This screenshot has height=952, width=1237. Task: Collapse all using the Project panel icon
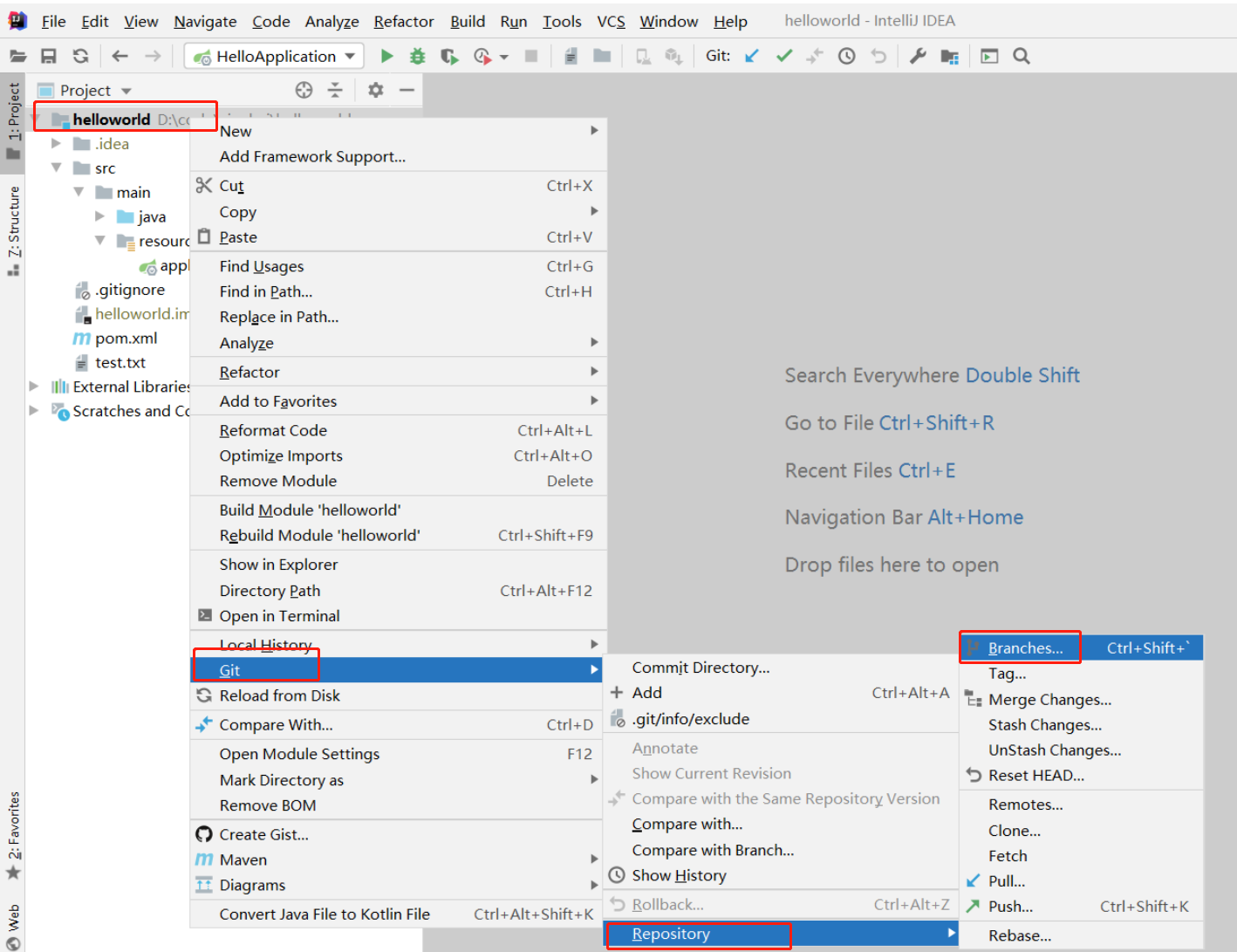pyautogui.click(x=335, y=90)
